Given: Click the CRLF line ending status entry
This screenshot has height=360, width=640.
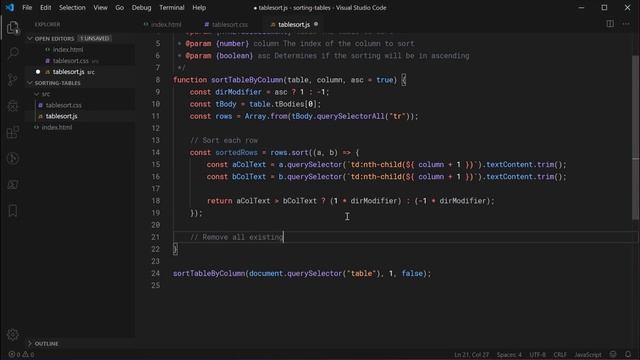Looking at the screenshot, I should (x=560, y=354).
